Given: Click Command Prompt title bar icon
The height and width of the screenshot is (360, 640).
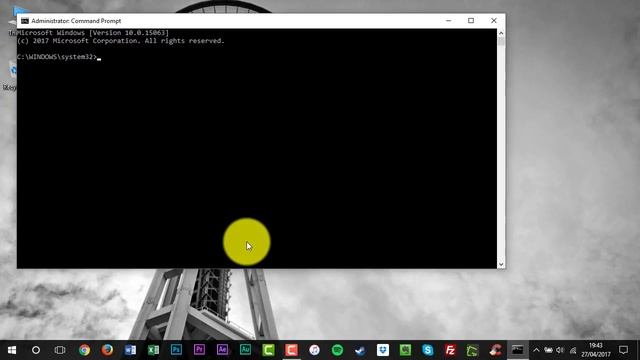Looking at the screenshot, I should click(x=25, y=21).
